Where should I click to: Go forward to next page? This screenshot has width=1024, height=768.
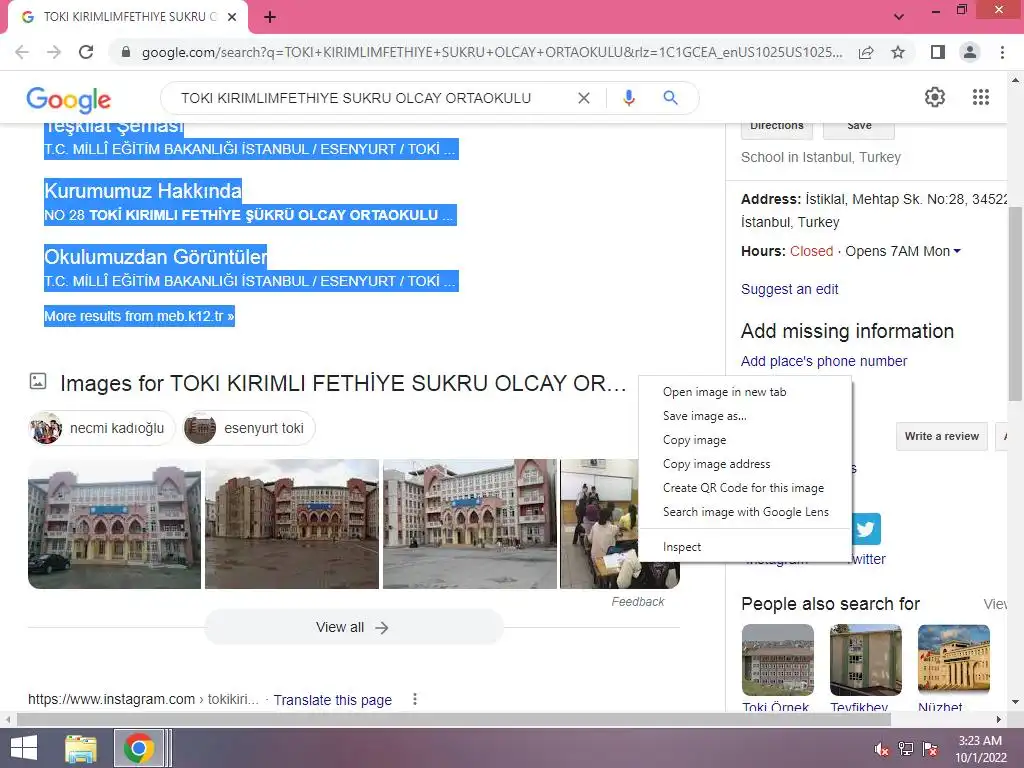(x=54, y=52)
